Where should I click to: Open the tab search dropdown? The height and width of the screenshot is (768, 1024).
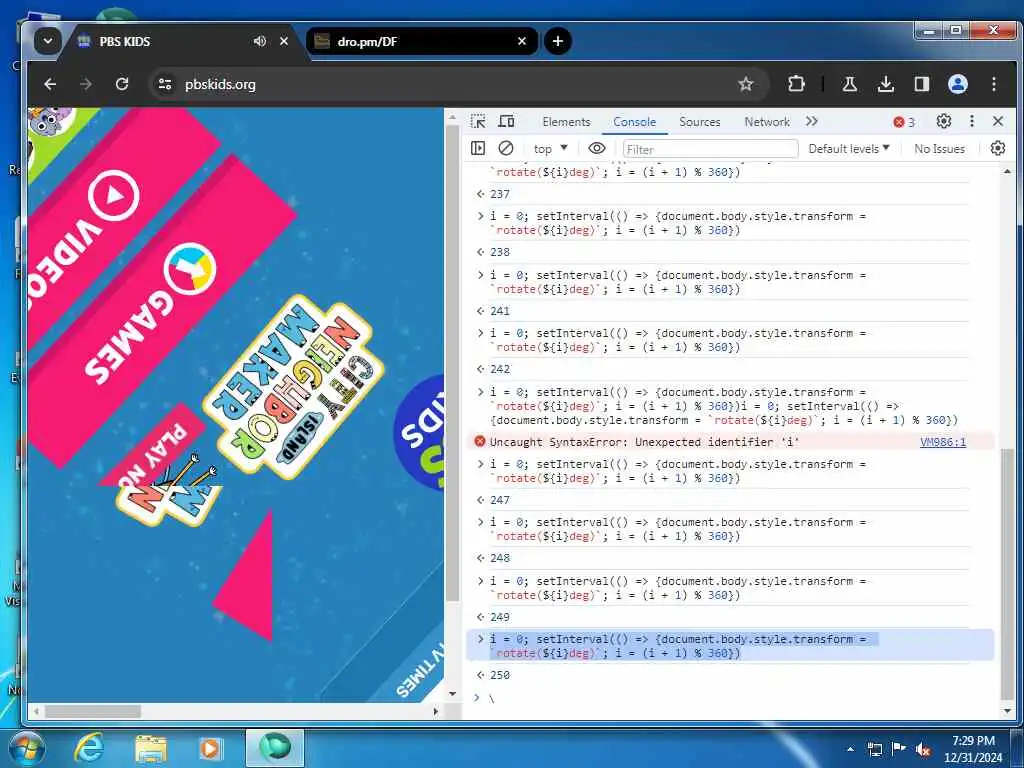[48, 41]
